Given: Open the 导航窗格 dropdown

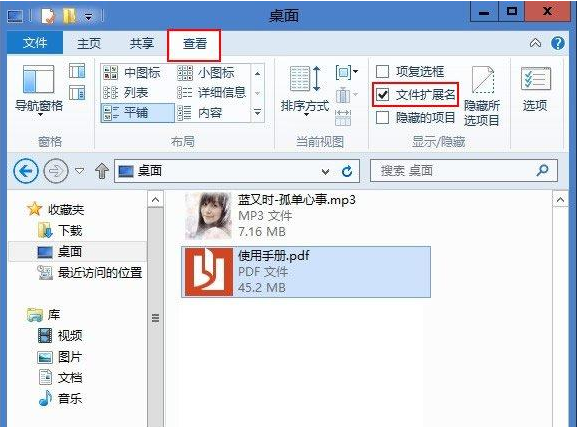Looking at the screenshot, I should click(x=39, y=91).
